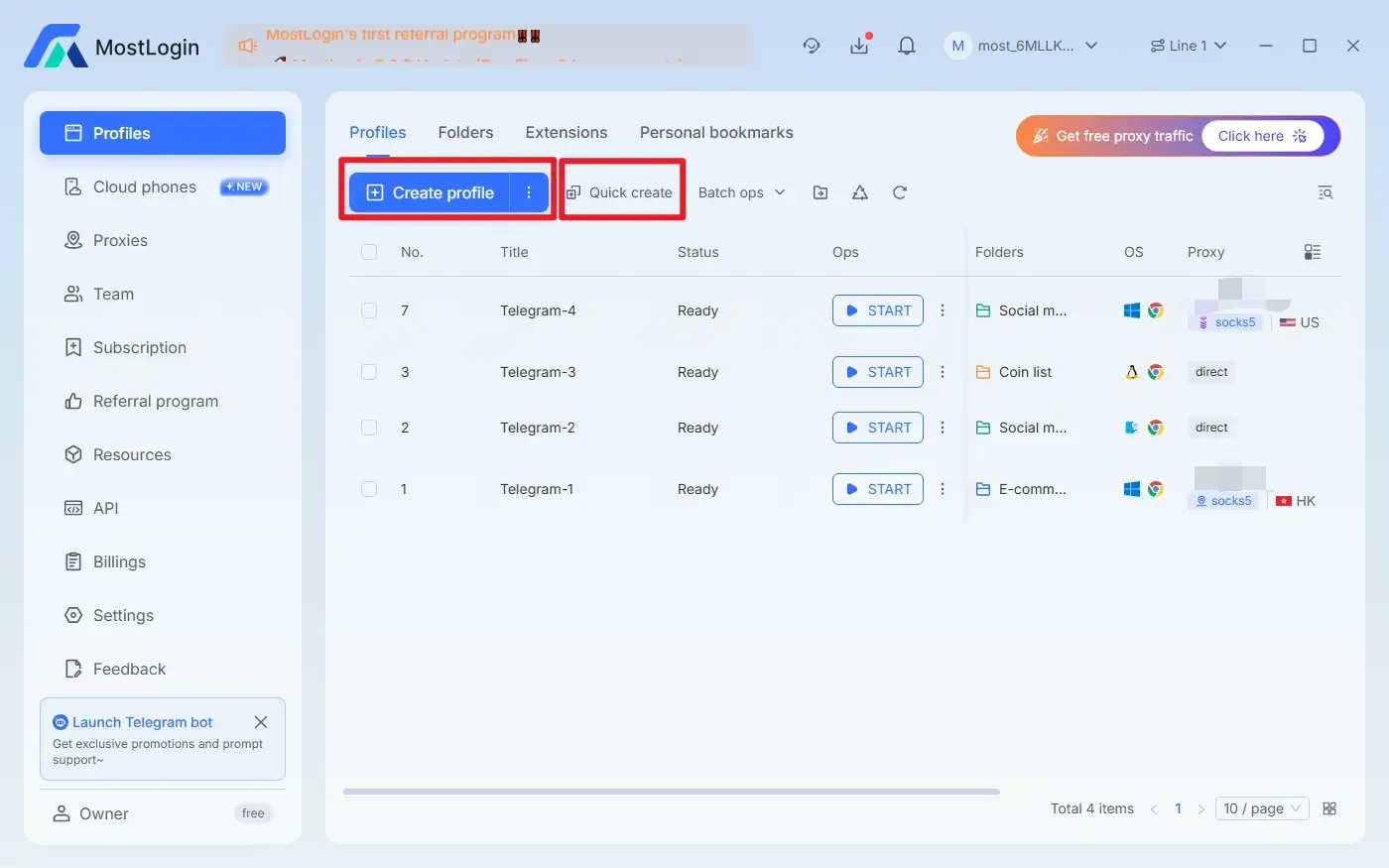Switch to the Extensions tab
Screen dimensions: 1389x868
click(x=566, y=132)
